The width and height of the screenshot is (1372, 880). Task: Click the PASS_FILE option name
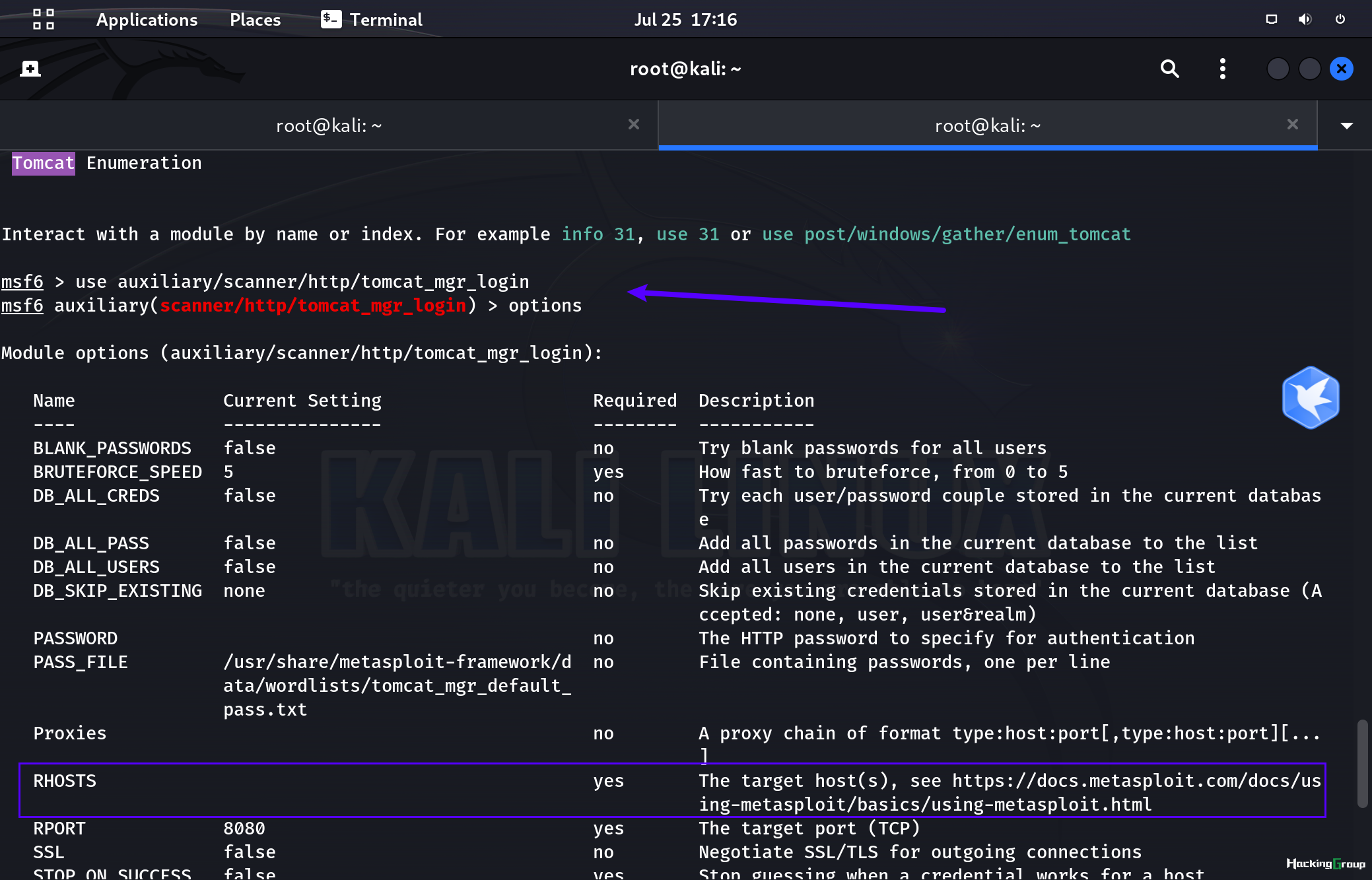[81, 662]
